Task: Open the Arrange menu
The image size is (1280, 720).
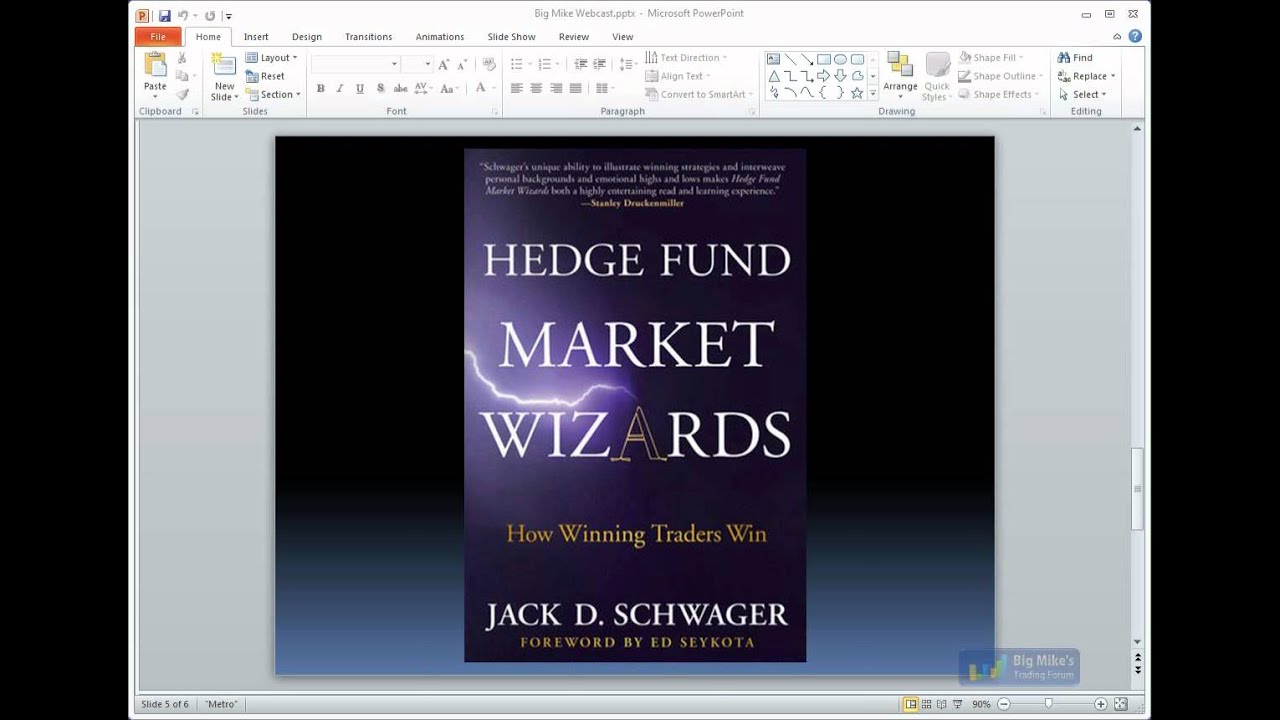Action: [x=900, y=76]
